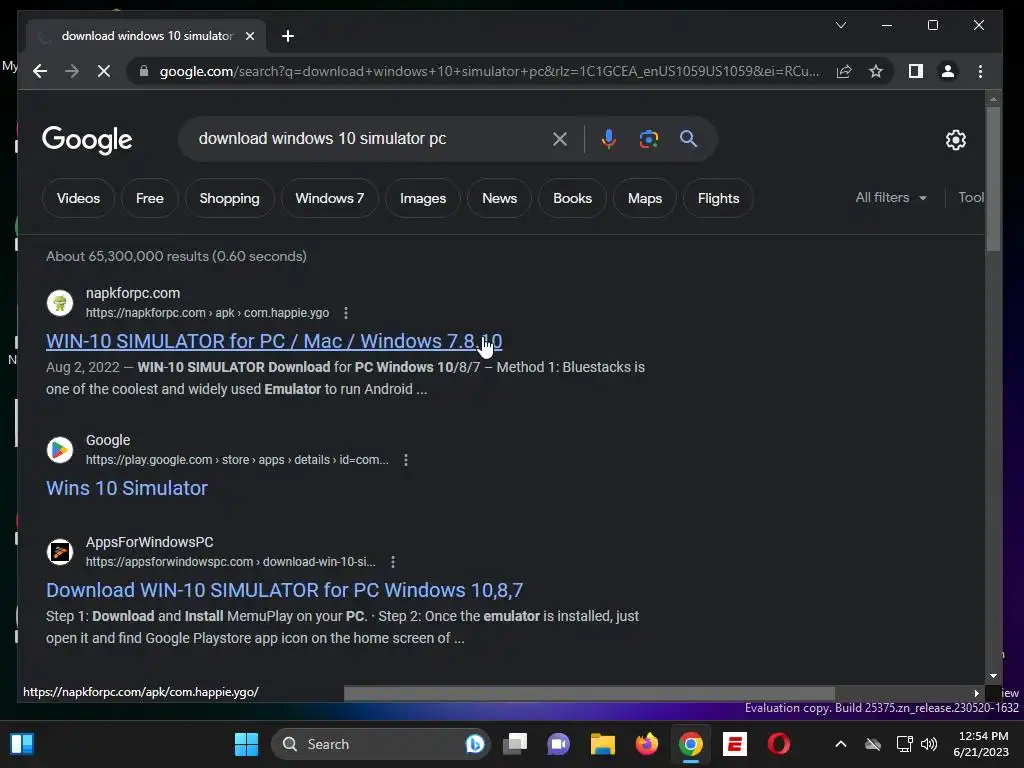The width and height of the screenshot is (1024, 768).
Task: Select the News filter chip
Action: (500, 198)
